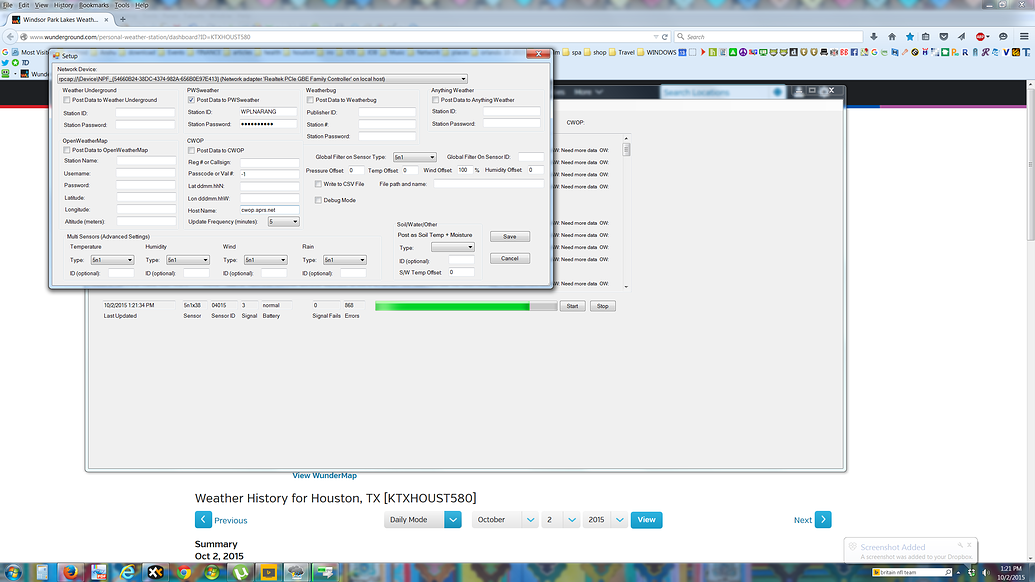Open Firefox Help menu

(142, 5)
